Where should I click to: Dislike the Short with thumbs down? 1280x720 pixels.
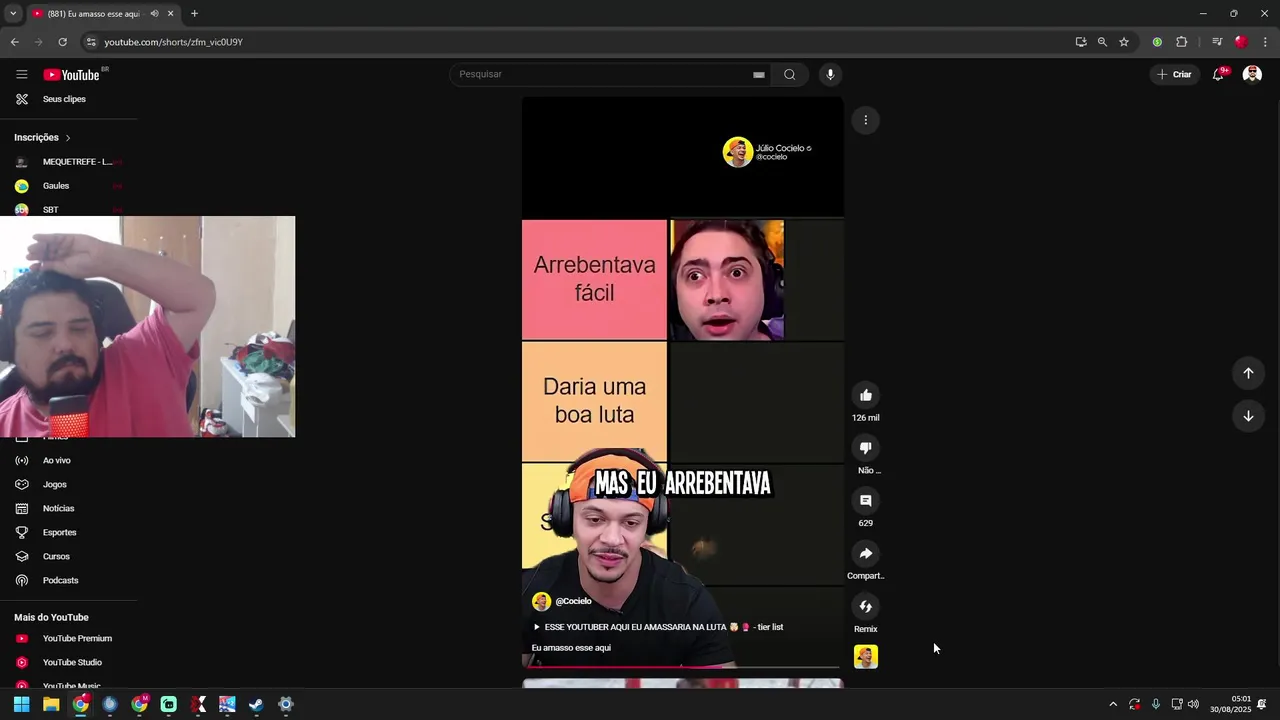tap(866, 448)
